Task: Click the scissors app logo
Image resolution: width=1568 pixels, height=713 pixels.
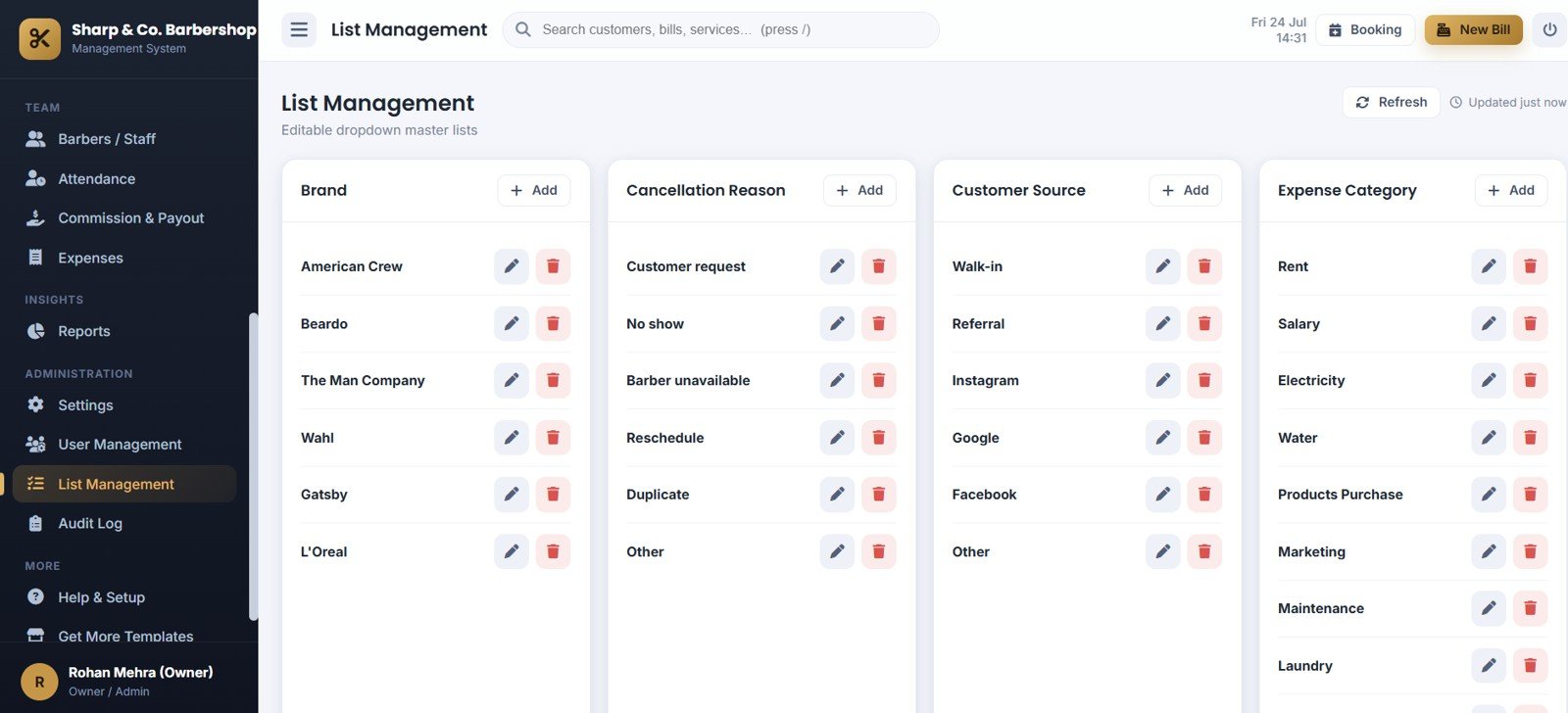Action: coord(39,39)
